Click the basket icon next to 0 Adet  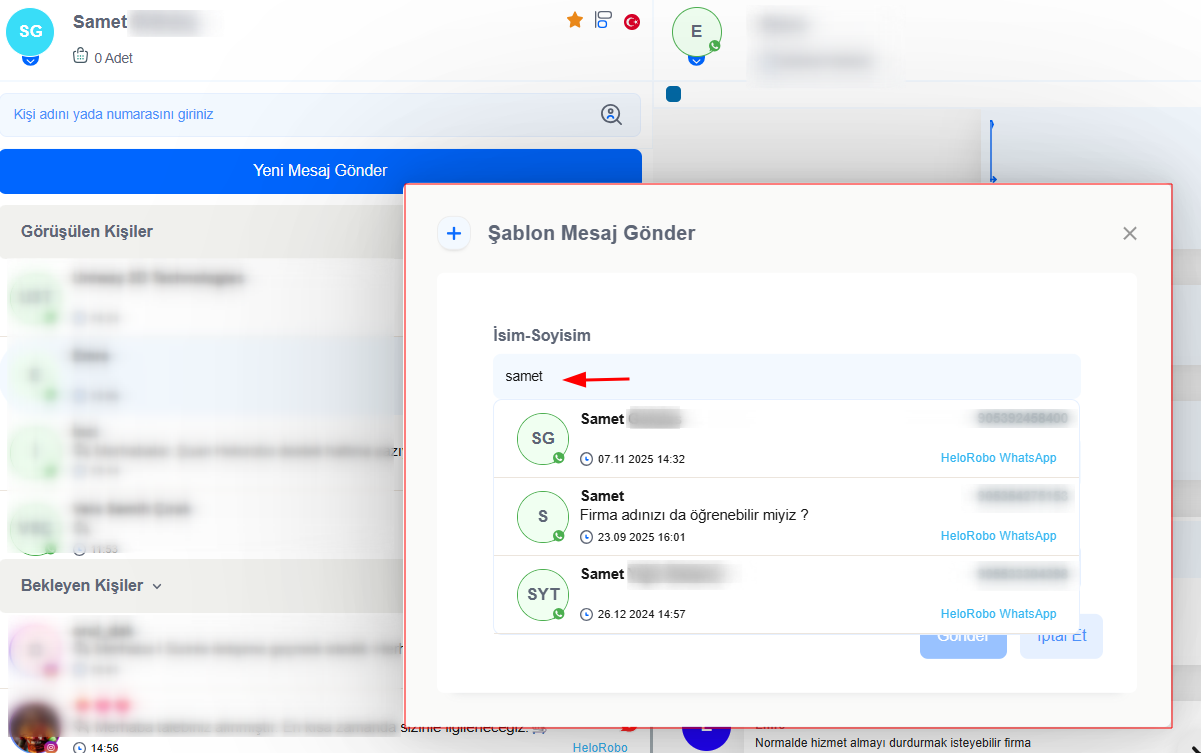81,57
